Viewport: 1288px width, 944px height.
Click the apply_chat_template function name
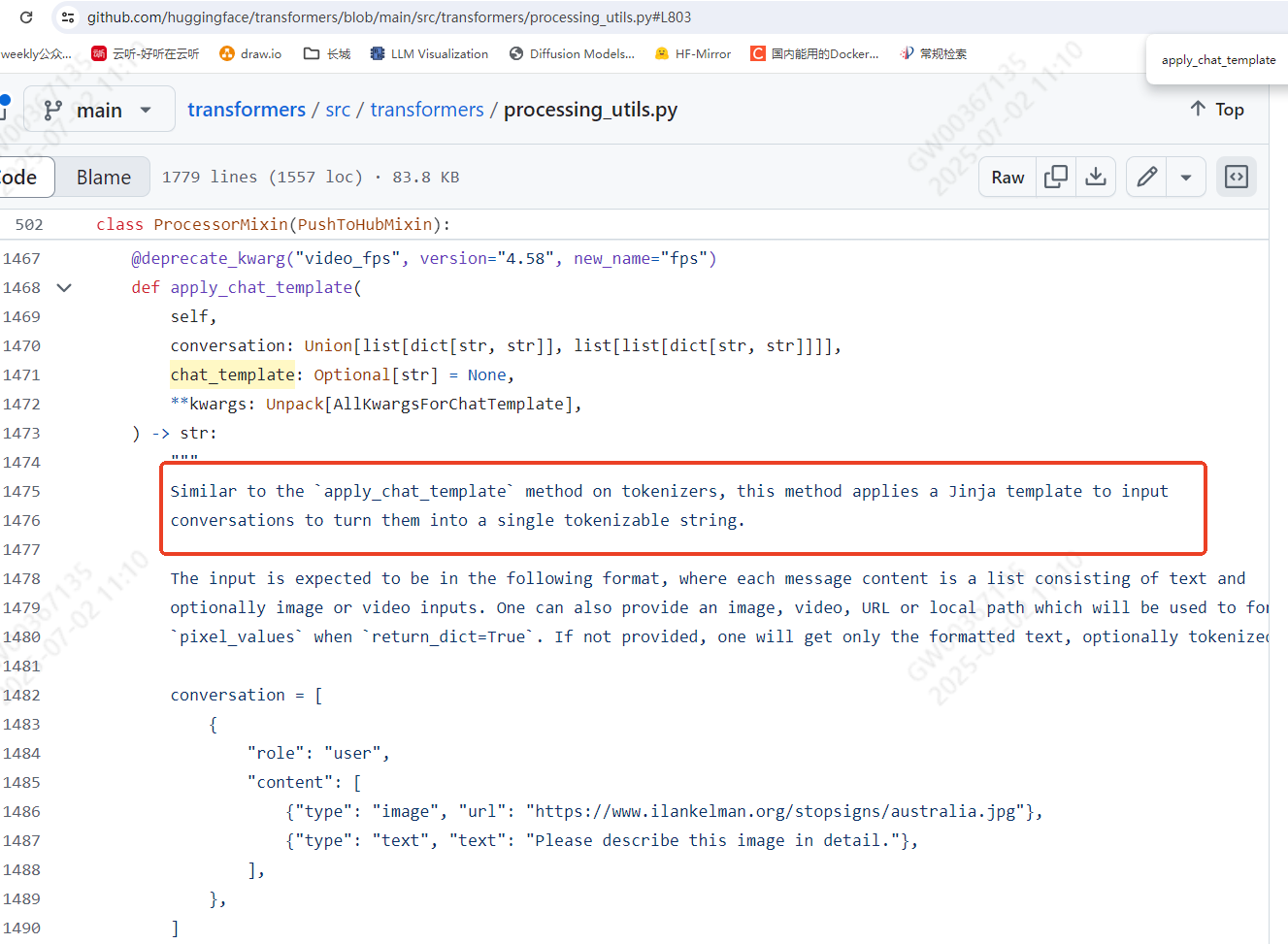tap(262, 287)
